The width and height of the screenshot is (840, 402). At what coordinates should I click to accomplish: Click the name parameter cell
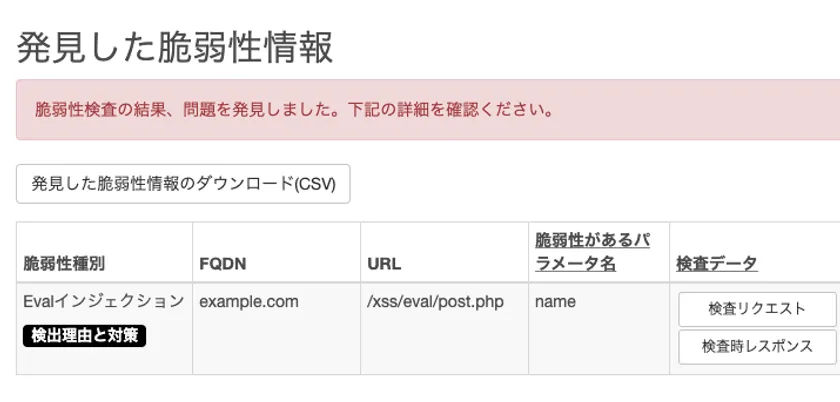(556, 301)
